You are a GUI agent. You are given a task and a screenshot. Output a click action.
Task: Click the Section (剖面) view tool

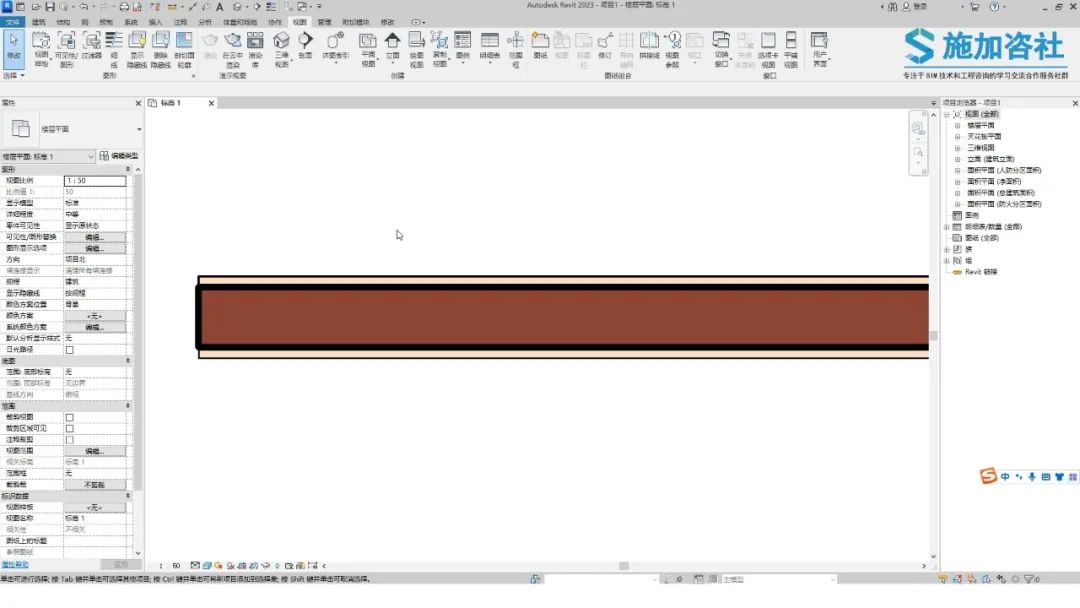click(x=305, y=46)
